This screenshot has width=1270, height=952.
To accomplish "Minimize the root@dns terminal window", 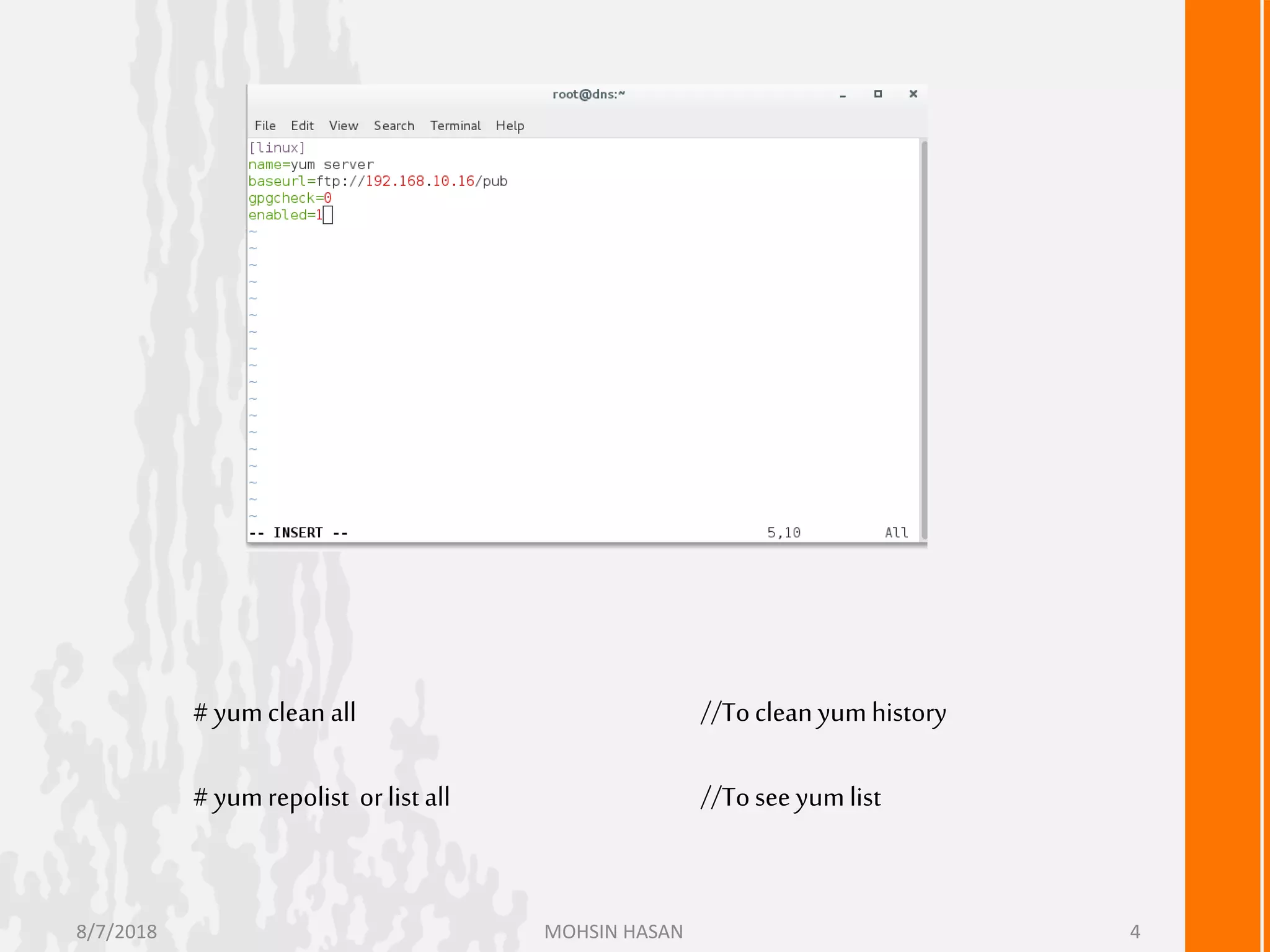I will pyautogui.click(x=843, y=95).
